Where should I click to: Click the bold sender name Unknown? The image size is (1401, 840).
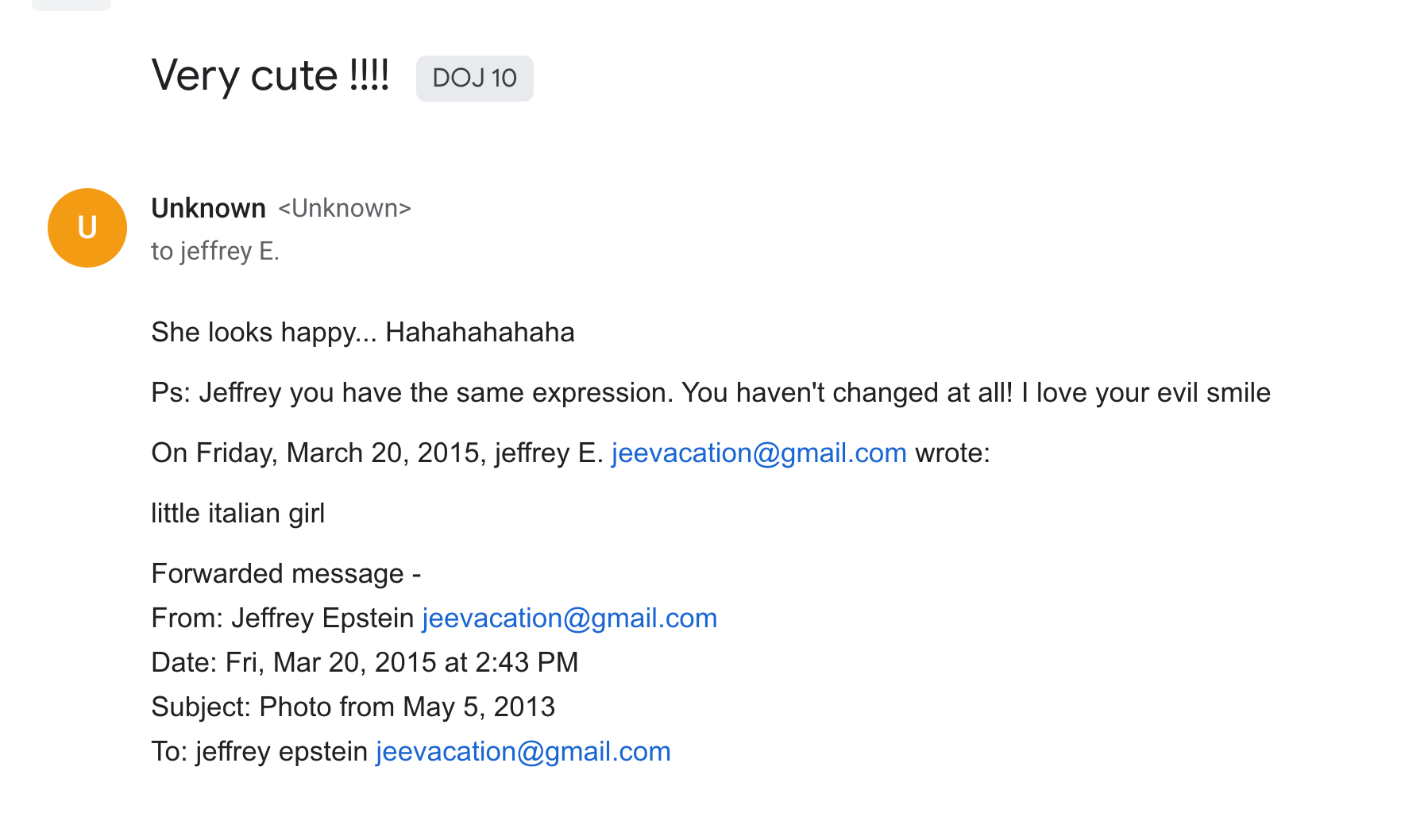[x=208, y=208]
